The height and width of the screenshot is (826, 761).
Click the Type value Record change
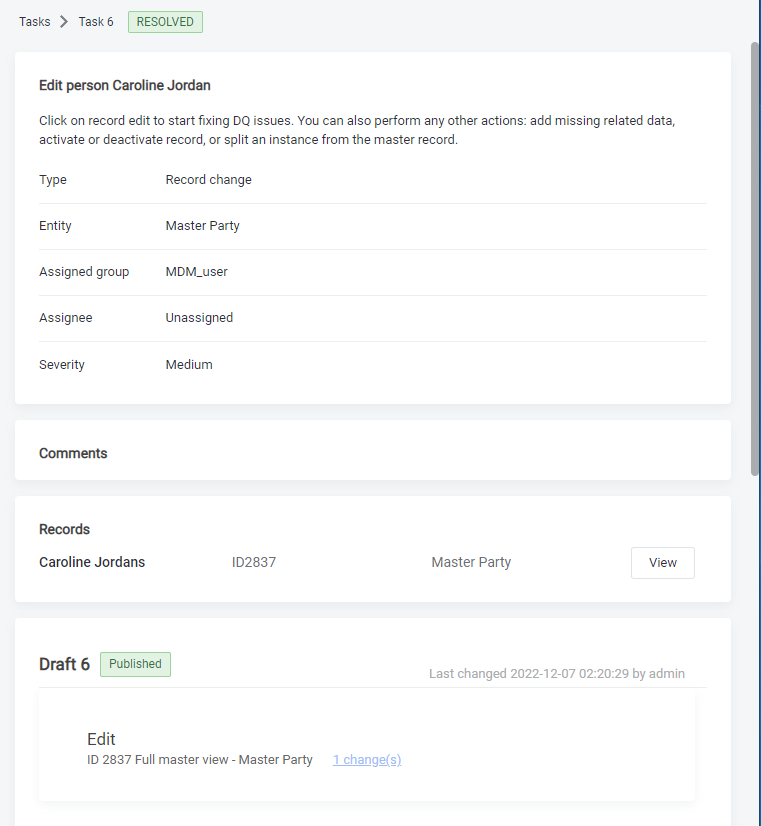click(208, 179)
